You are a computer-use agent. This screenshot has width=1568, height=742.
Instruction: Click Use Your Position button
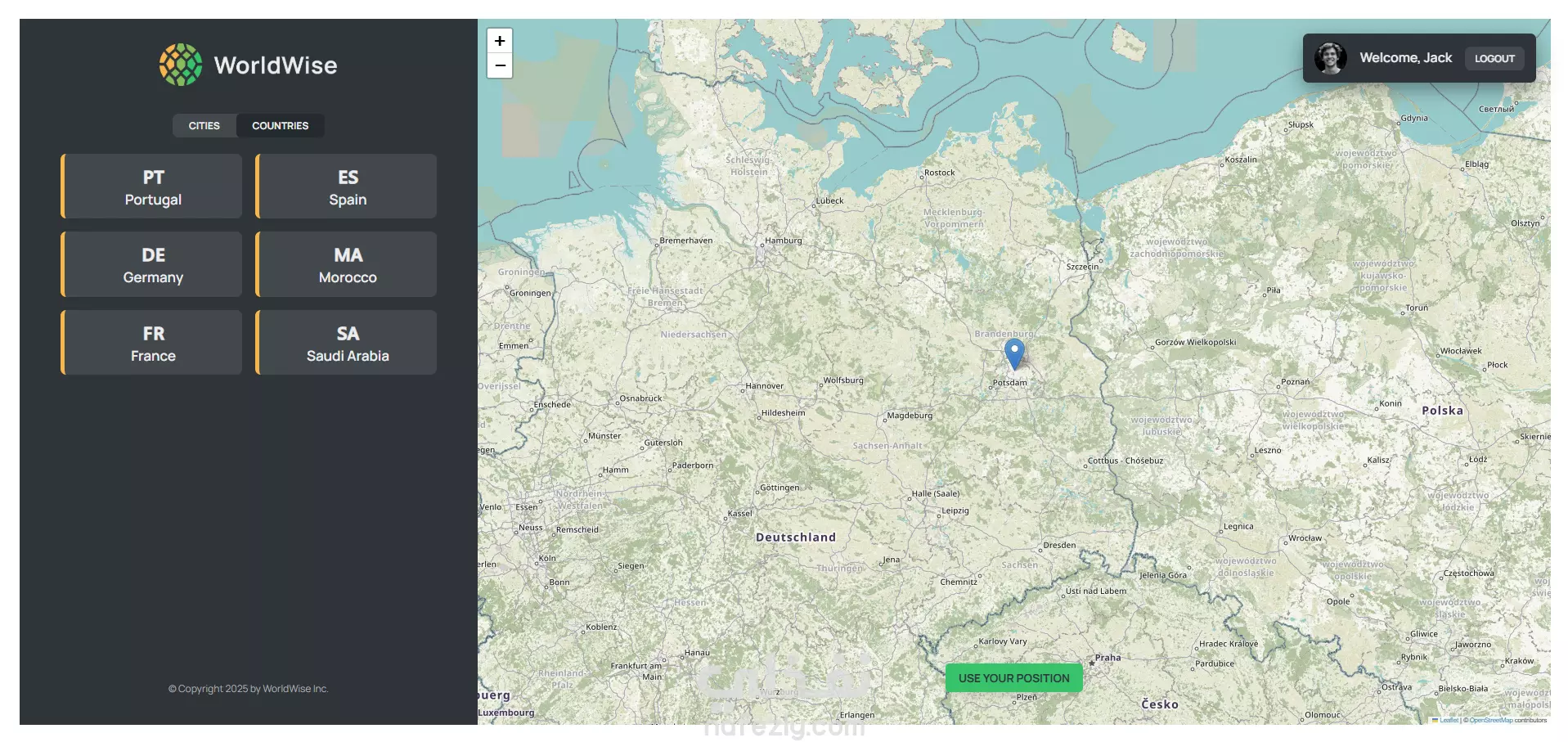pyautogui.click(x=1013, y=678)
